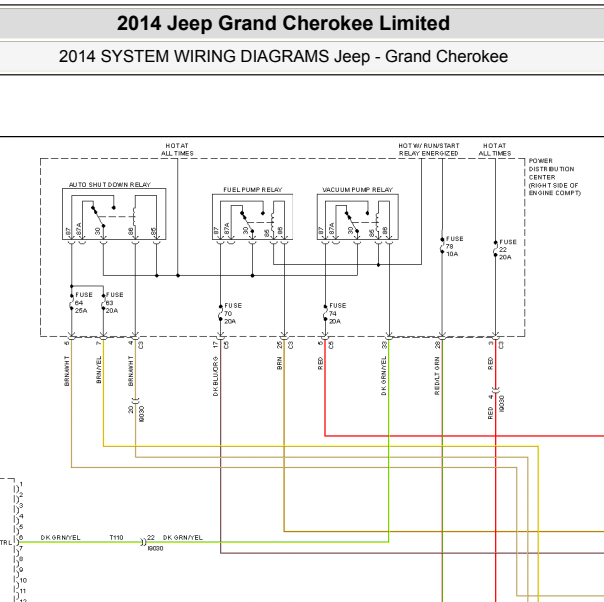Select the "FUEL PUMP RELAY" label

point(253,190)
